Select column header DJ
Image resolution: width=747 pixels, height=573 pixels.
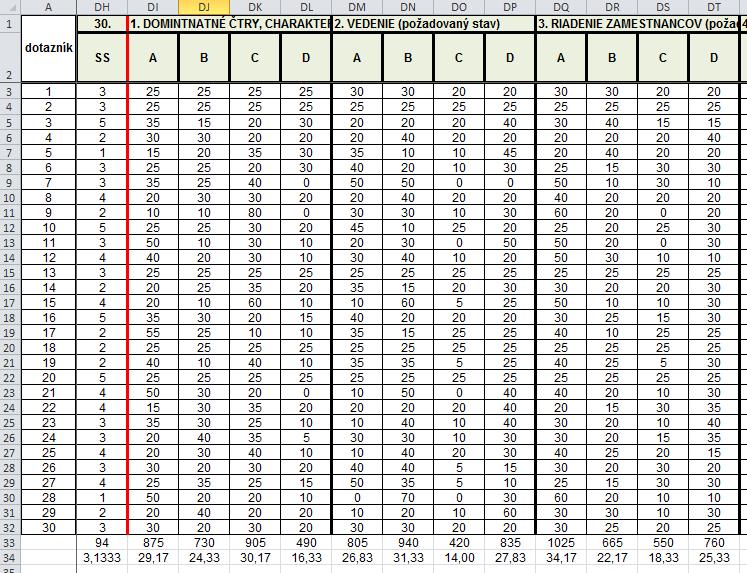[204, 7]
